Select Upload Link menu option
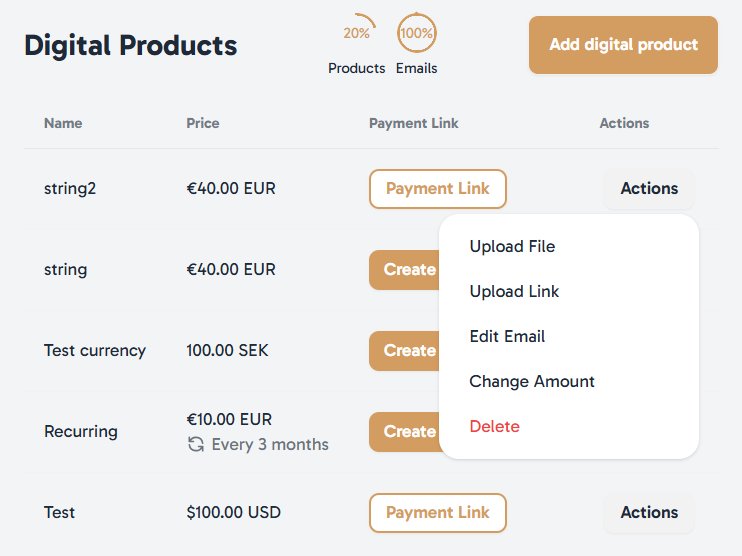This screenshot has width=742, height=556. (x=514, y=291)
